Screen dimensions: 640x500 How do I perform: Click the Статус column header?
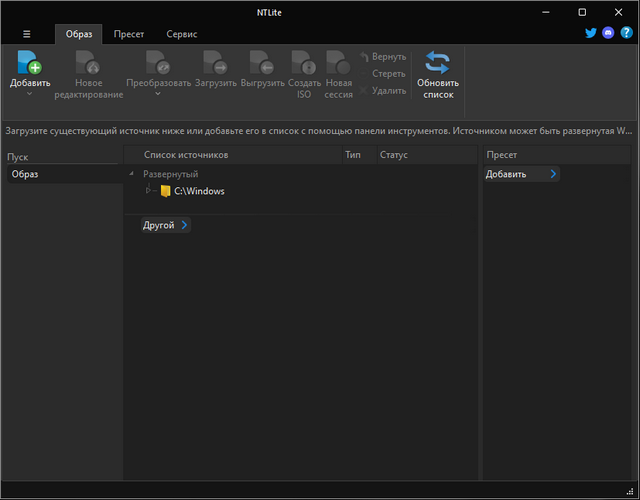coord(394,155)
